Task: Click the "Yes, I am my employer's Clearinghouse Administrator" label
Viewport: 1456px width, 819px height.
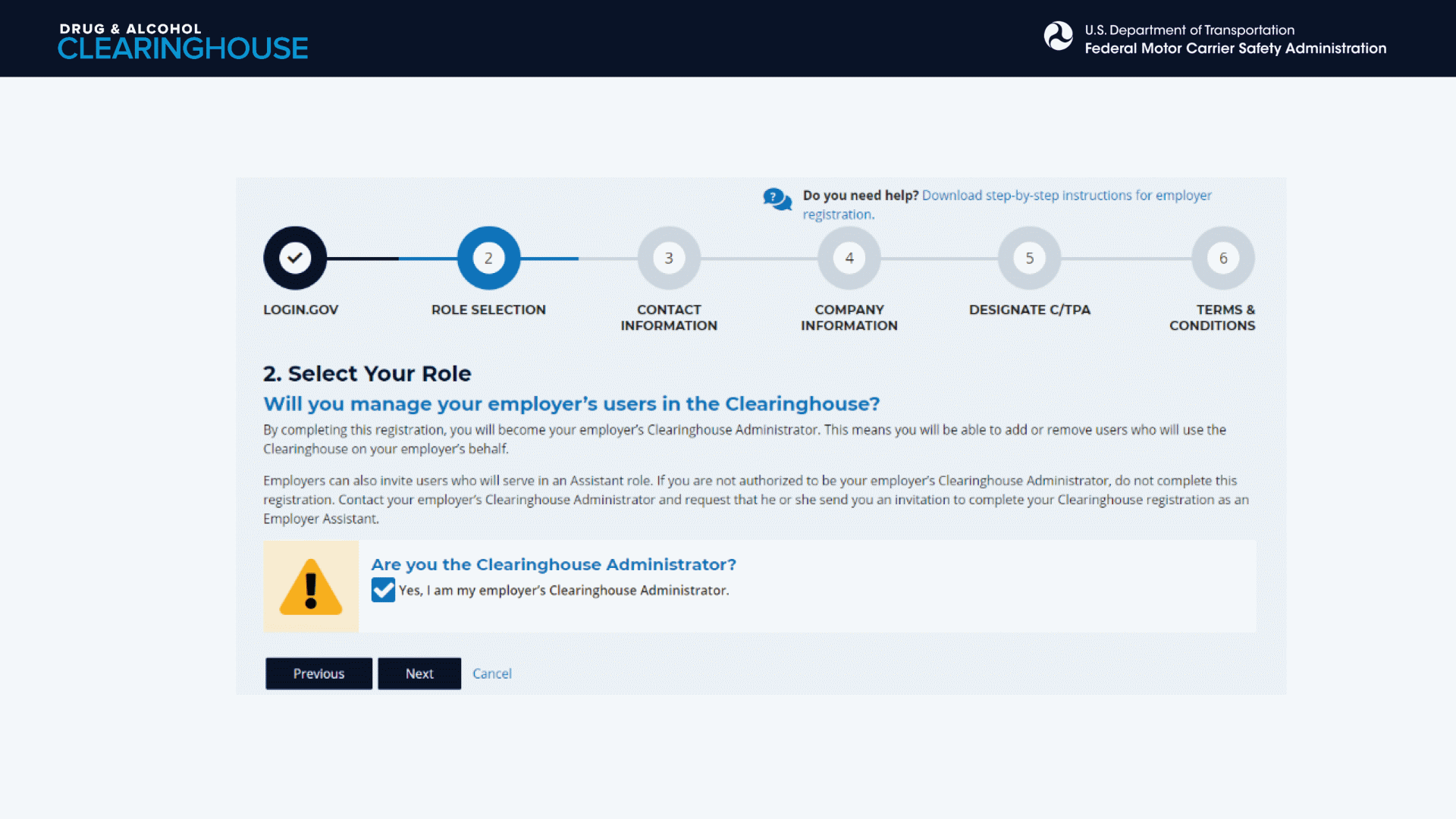Action: pos(563,590)
